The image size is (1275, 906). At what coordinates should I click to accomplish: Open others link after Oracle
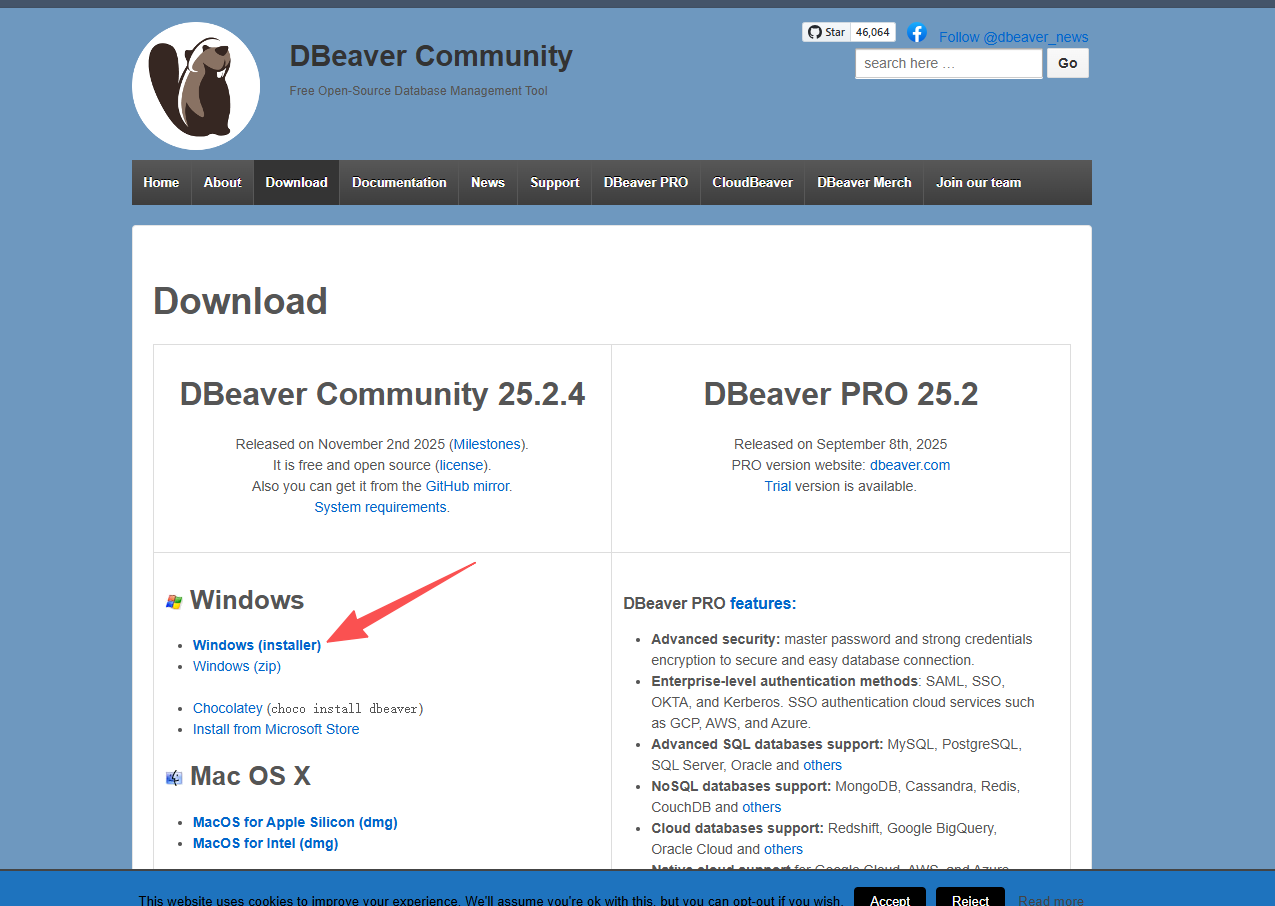click(822, 765)
